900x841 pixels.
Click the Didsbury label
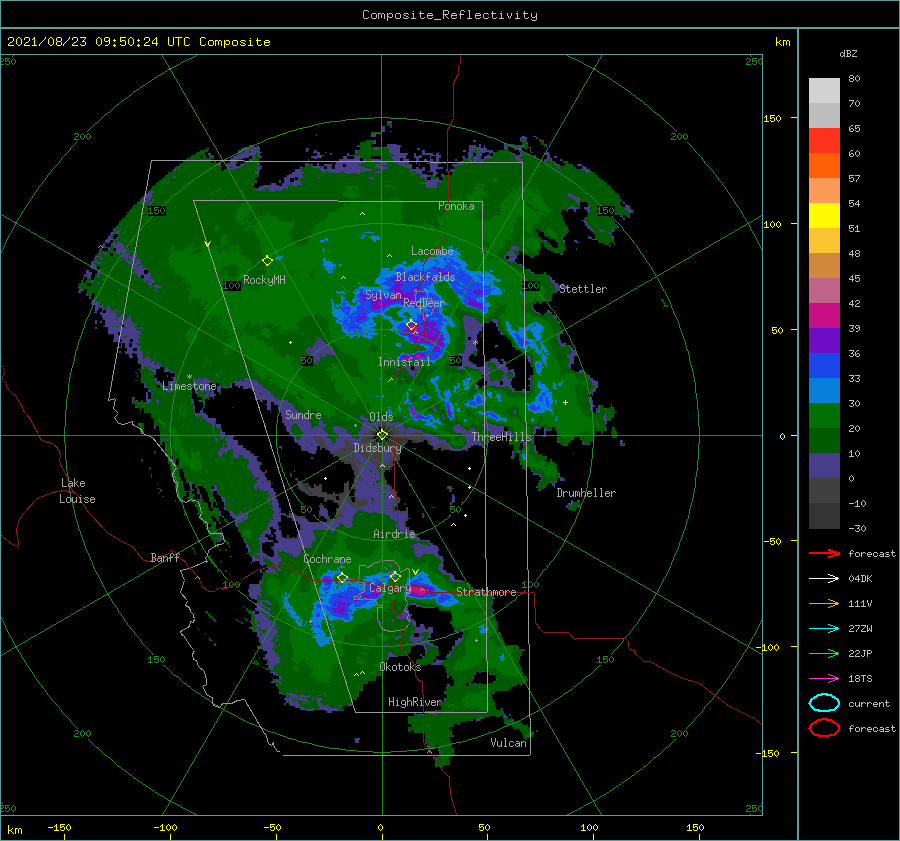[377, 448]
